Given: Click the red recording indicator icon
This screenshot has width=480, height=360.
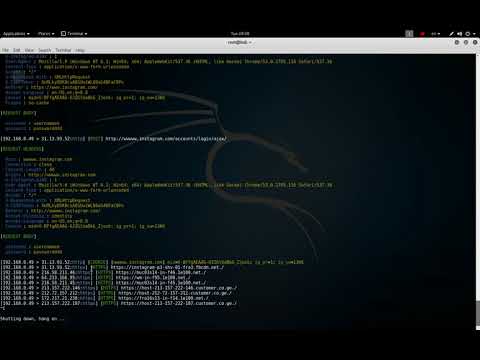Looking at the screenshot, I should (x=422, y=34).
